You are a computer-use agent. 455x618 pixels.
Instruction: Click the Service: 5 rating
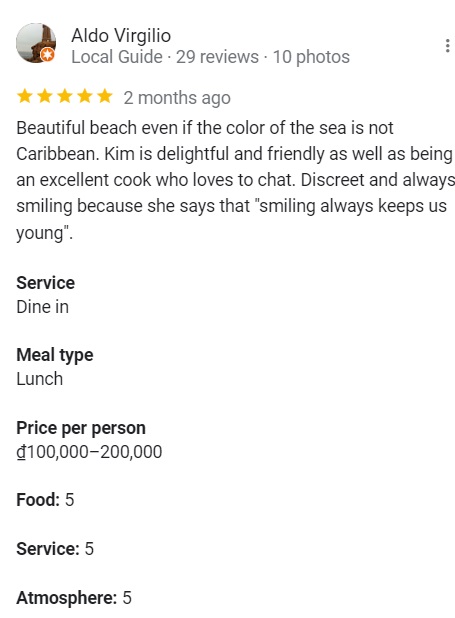click(55, 549)
